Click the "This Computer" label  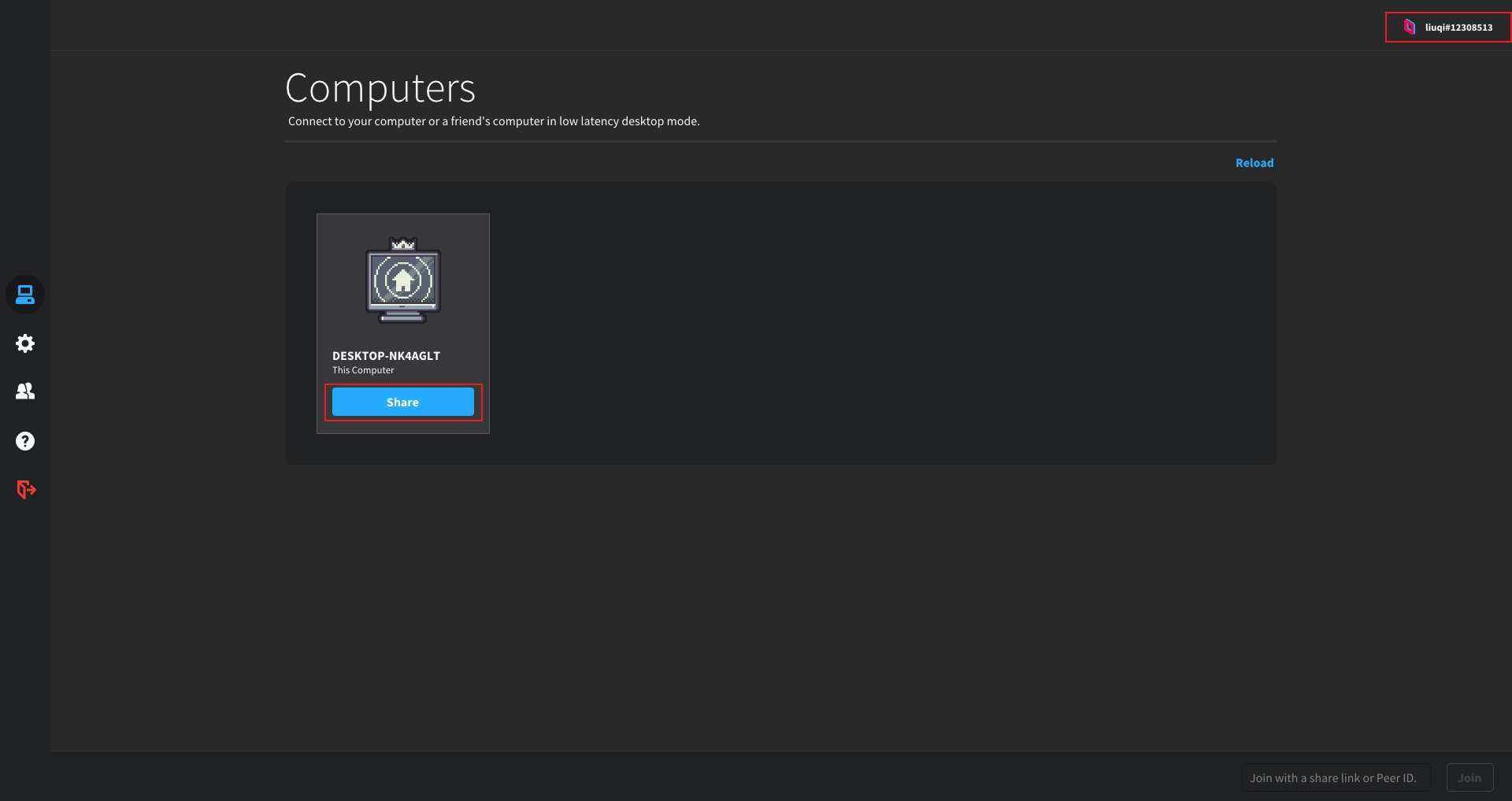(x=363, y=370)
